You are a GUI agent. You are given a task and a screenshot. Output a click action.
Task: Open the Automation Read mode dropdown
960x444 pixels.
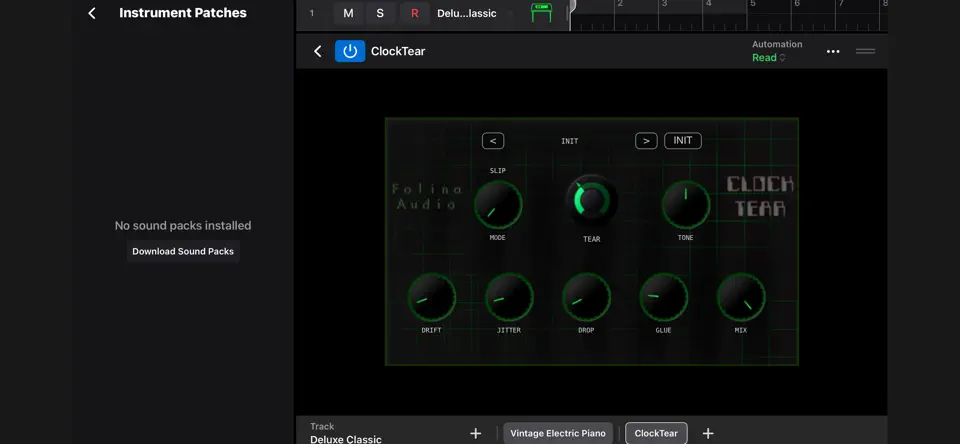tap(769, 58)
